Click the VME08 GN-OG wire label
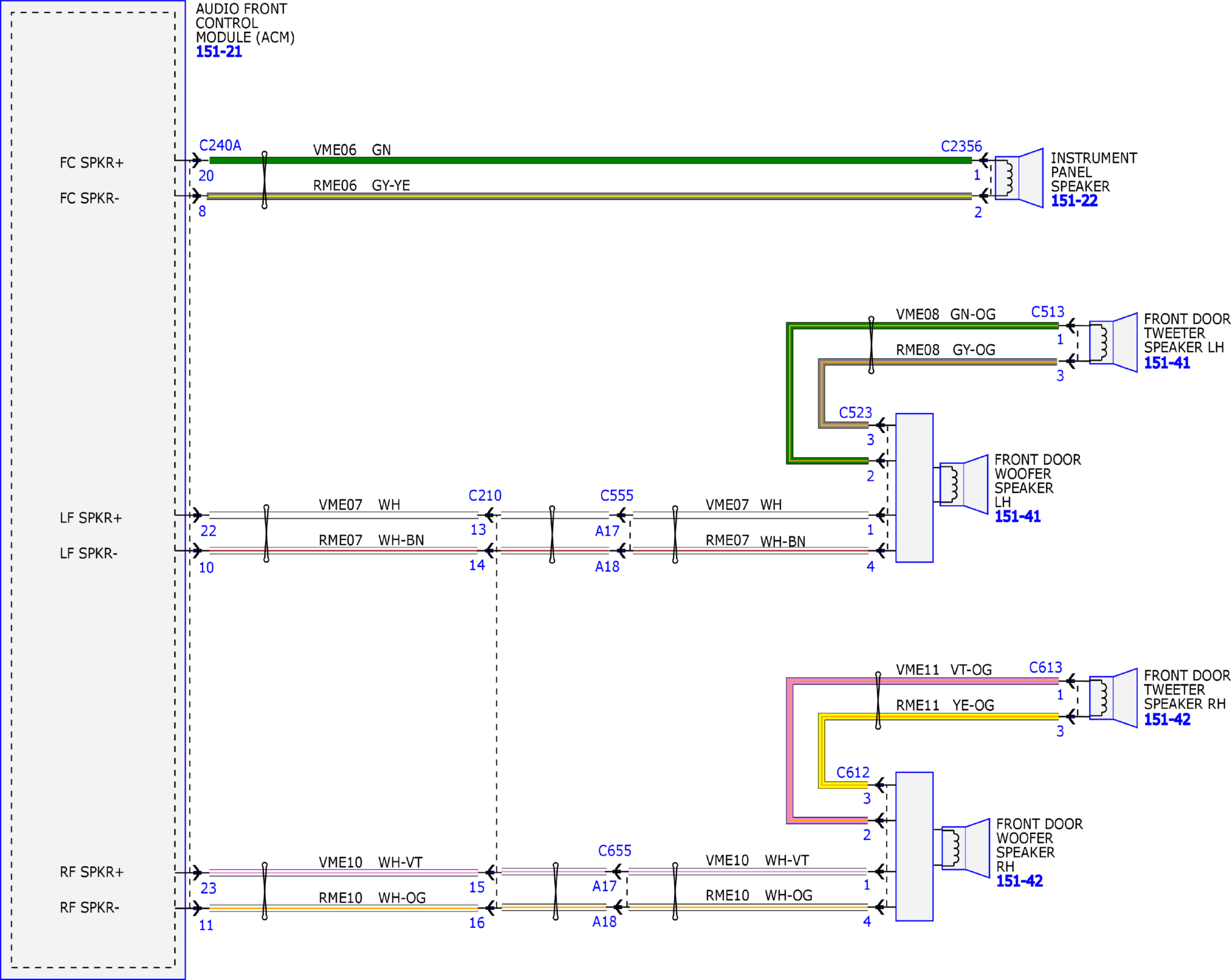 click(x=946, y=314)
